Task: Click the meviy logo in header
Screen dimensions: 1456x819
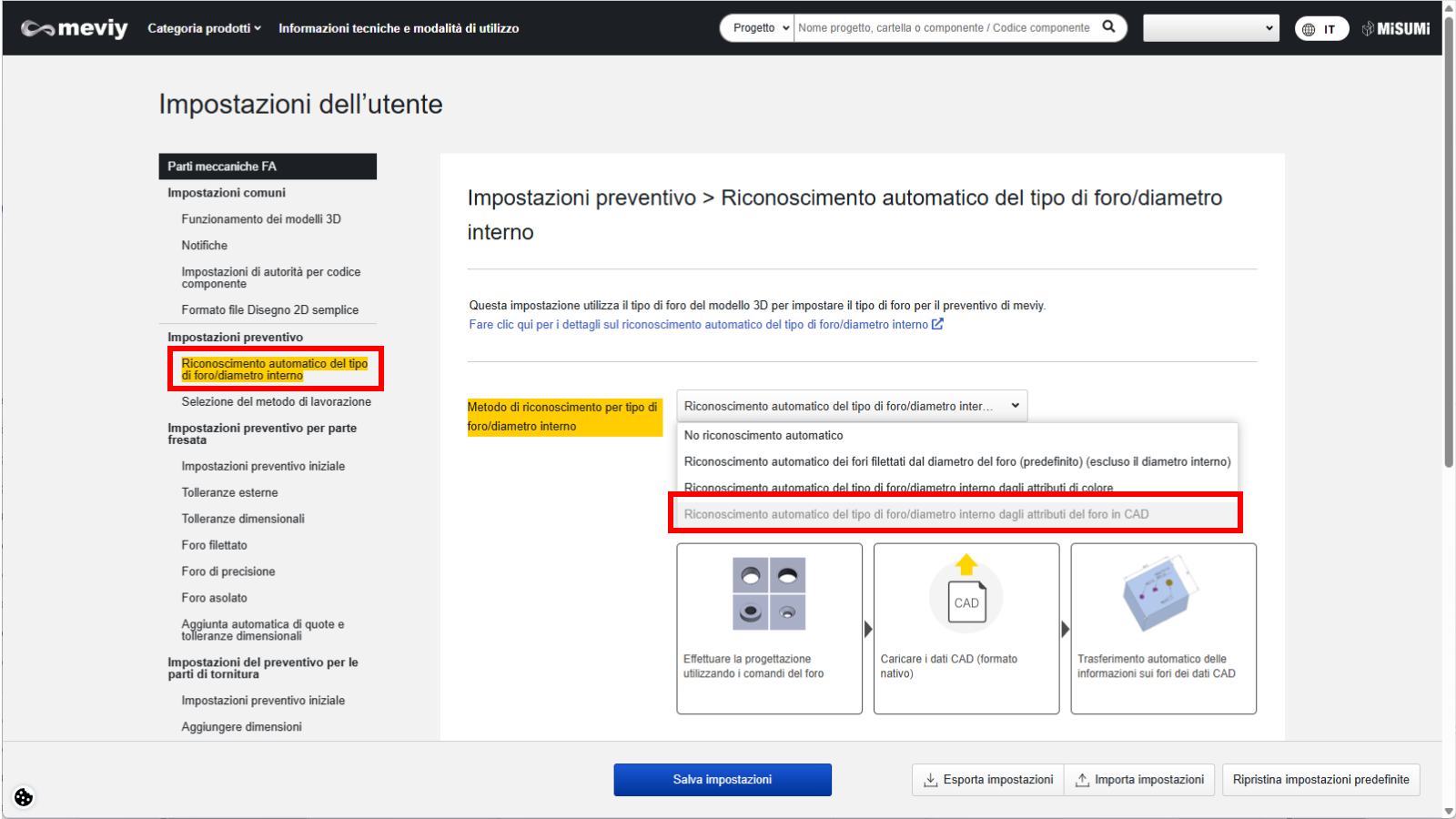Action: point(75,28)
